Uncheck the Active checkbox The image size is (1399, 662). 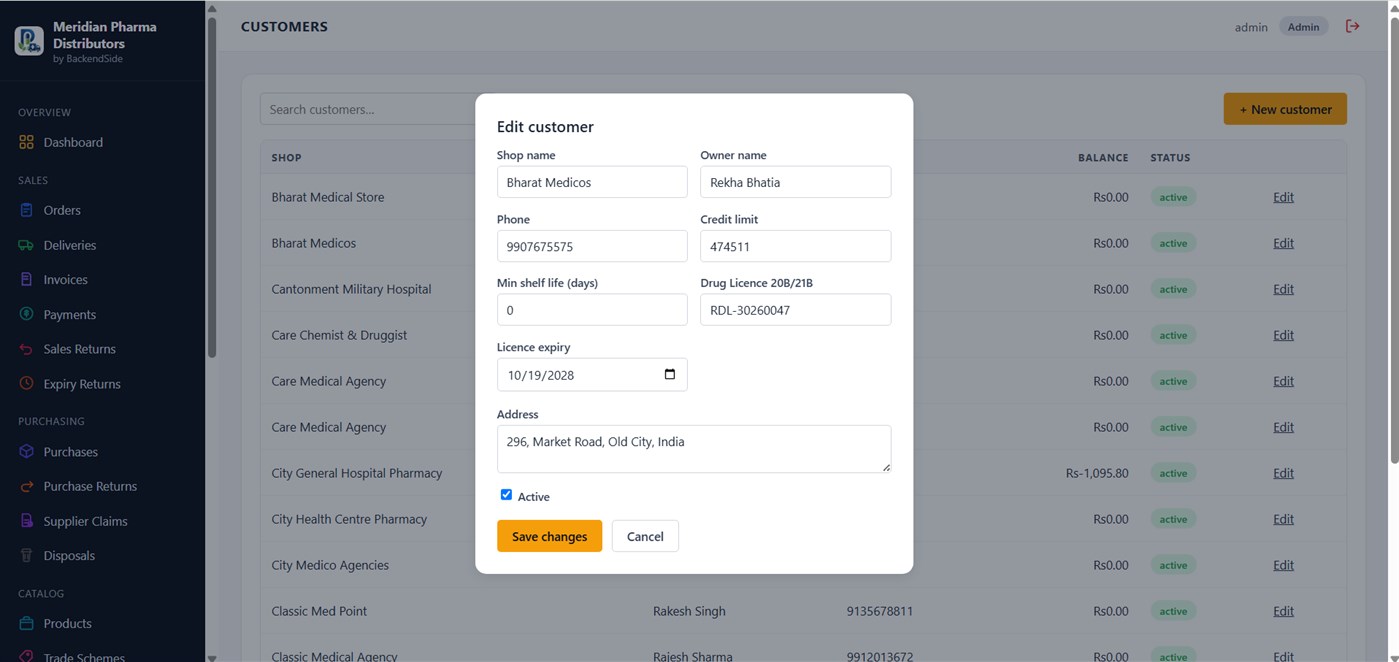point(506,495)
